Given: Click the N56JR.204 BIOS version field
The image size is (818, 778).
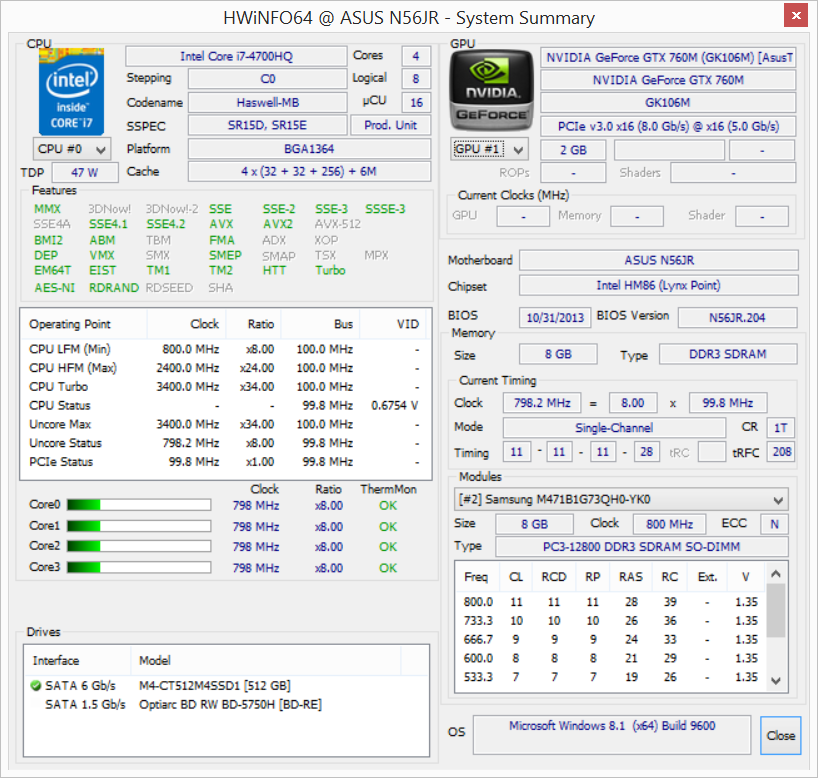Looking at the screenshot, I should point(737,317).
